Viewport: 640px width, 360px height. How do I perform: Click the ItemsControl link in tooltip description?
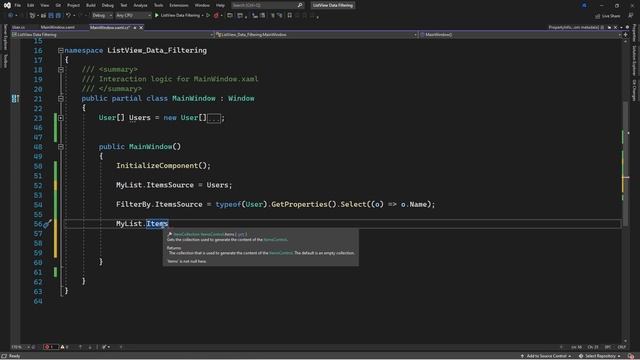coord(275,240)
